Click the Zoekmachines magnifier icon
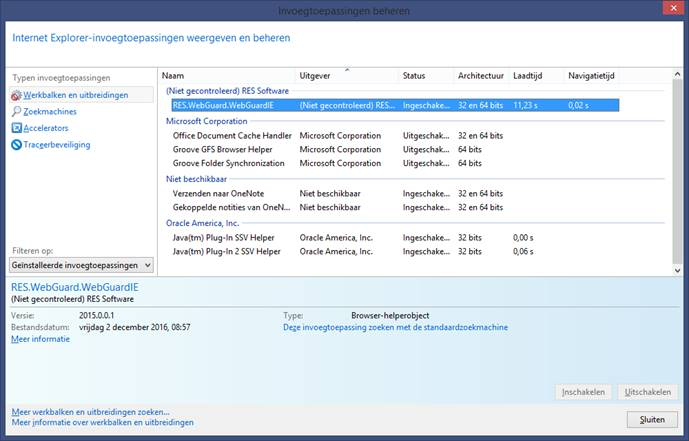 point(16,112)
